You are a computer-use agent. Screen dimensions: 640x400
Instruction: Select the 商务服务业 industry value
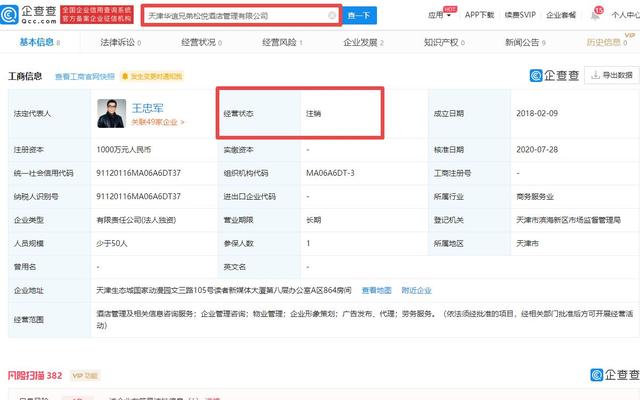[535, 197]
